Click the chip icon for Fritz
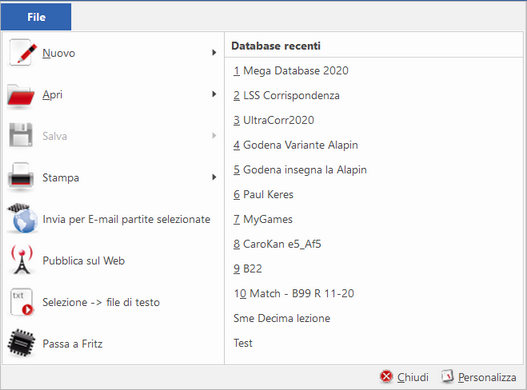 (22, 343)
